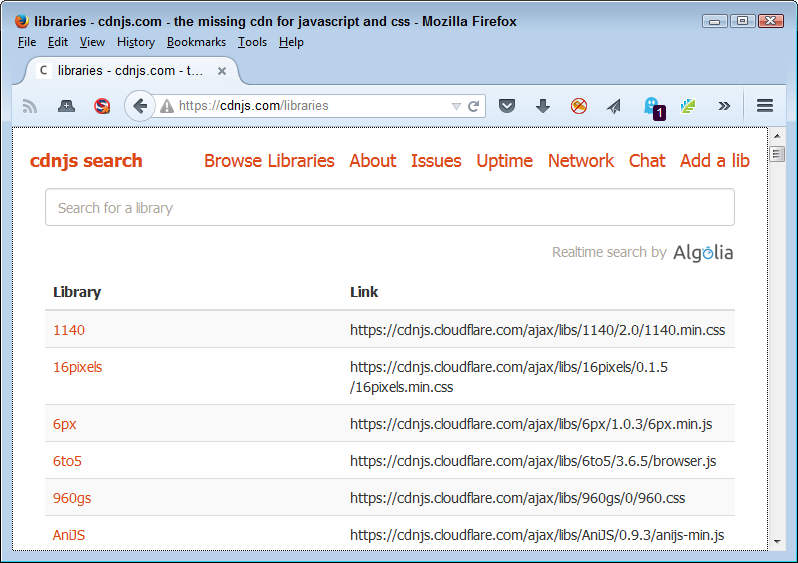Click the private browsing mask icon
The height and width of the screenshot is (563, 798).
tap(66, 106)
